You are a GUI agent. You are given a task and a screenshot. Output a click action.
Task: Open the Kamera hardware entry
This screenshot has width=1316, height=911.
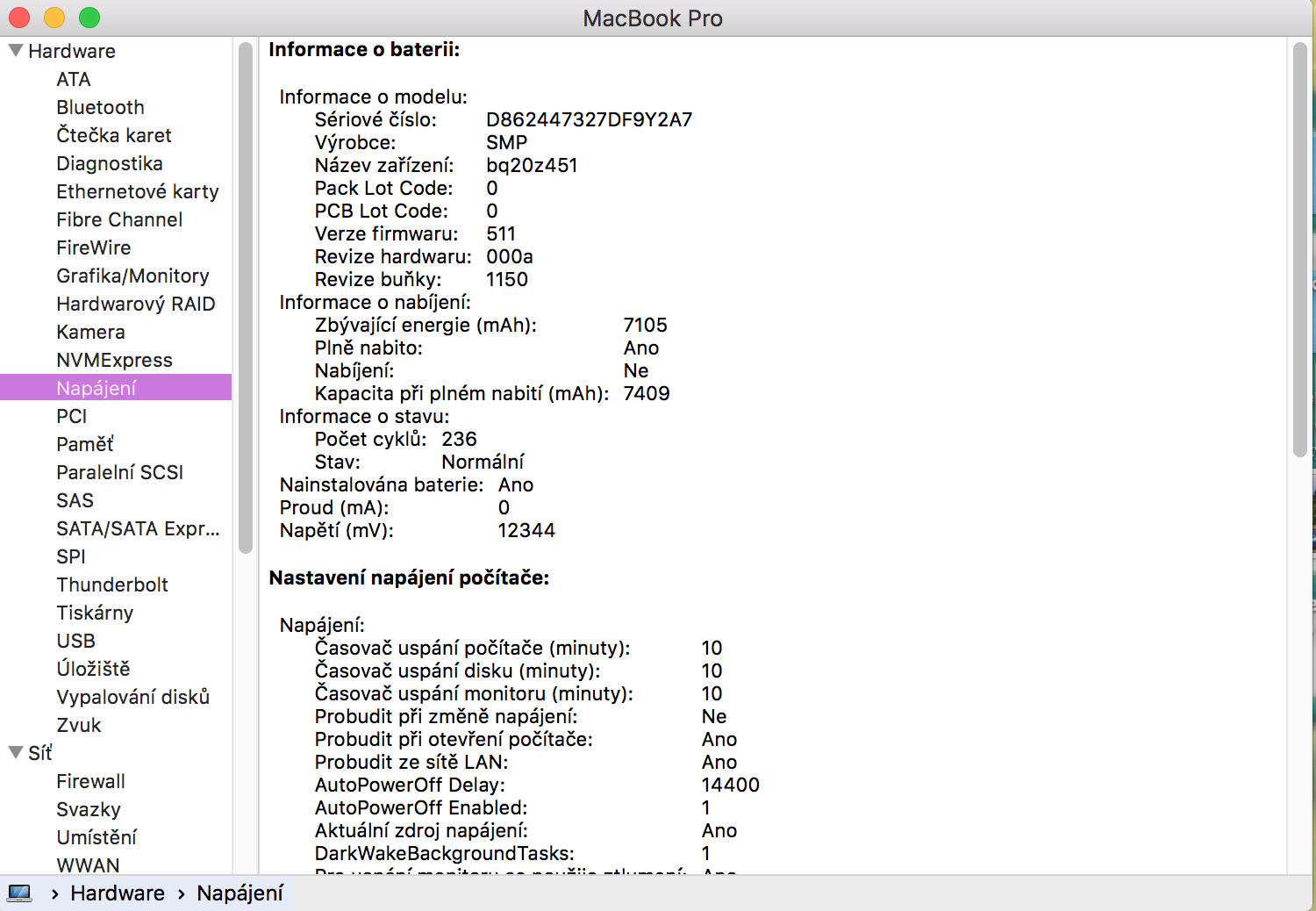(90, 332)
